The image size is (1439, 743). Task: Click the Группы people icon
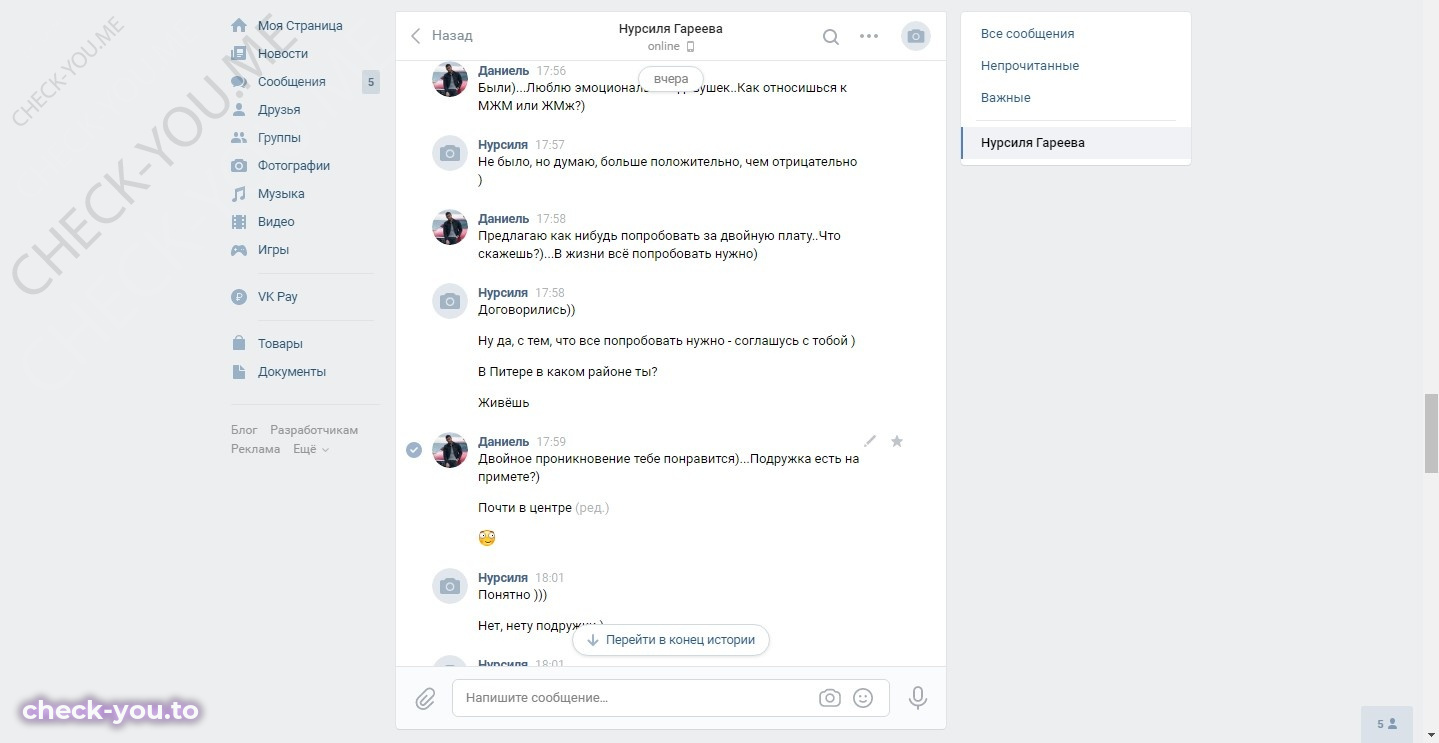239,137
